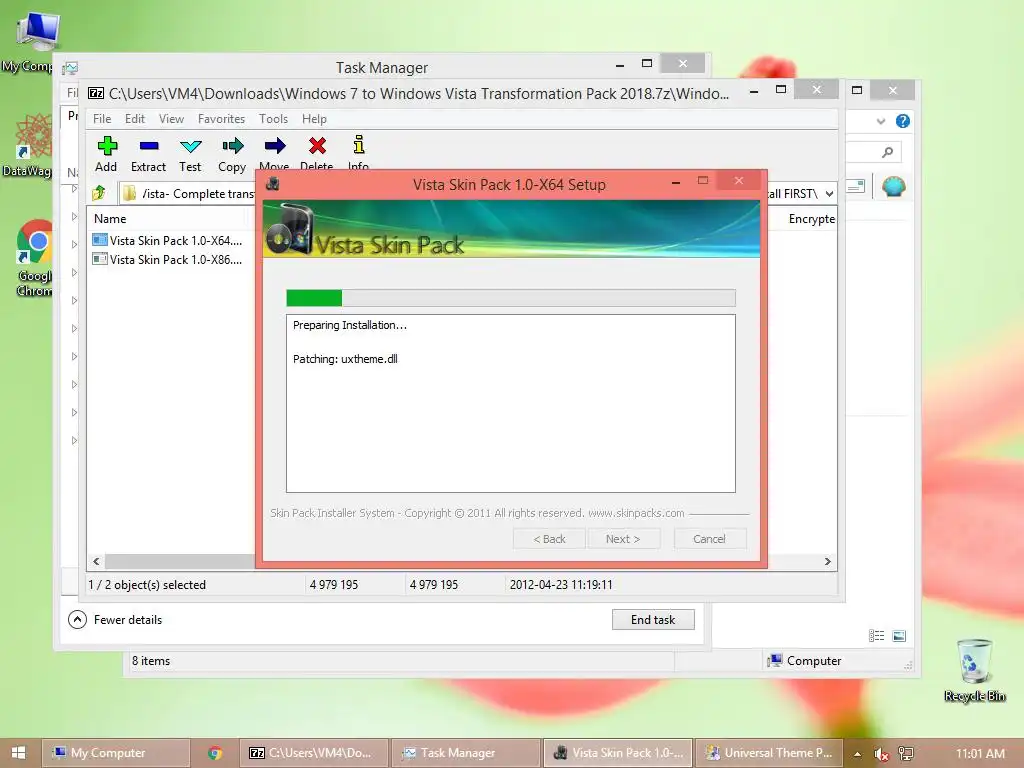Click the Vista Skin Pack setup title icon

pos(272,184)
